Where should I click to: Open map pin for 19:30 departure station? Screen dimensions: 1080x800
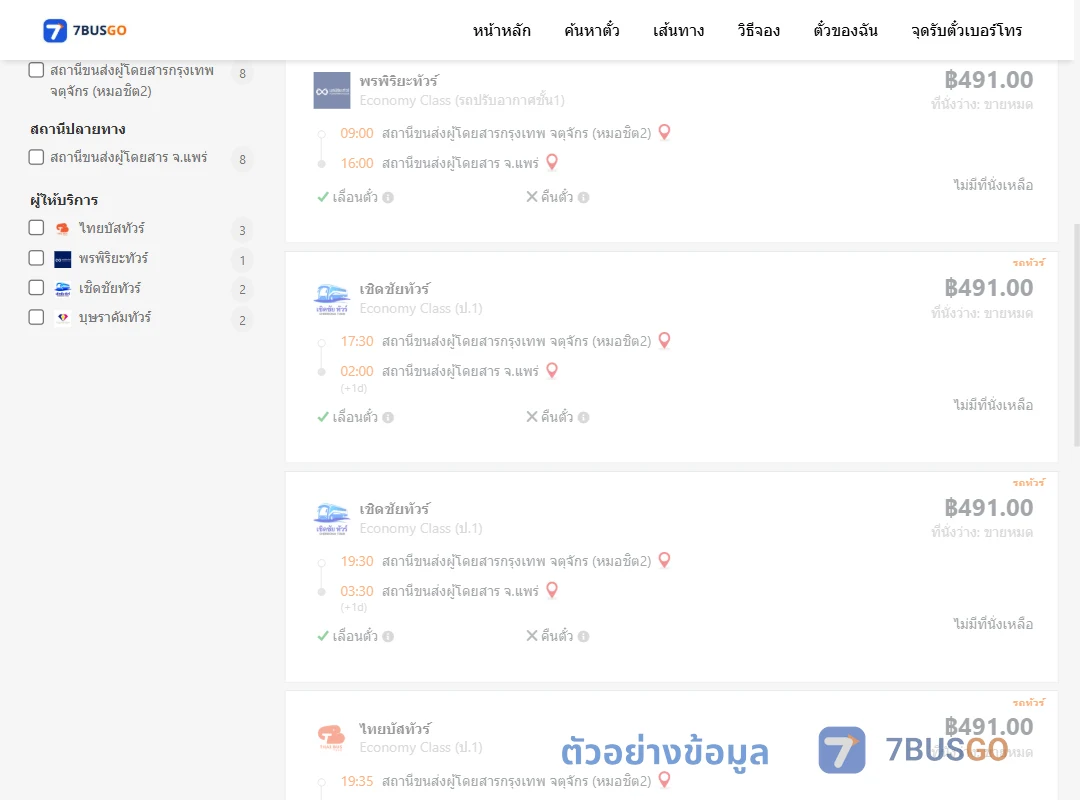665,560
